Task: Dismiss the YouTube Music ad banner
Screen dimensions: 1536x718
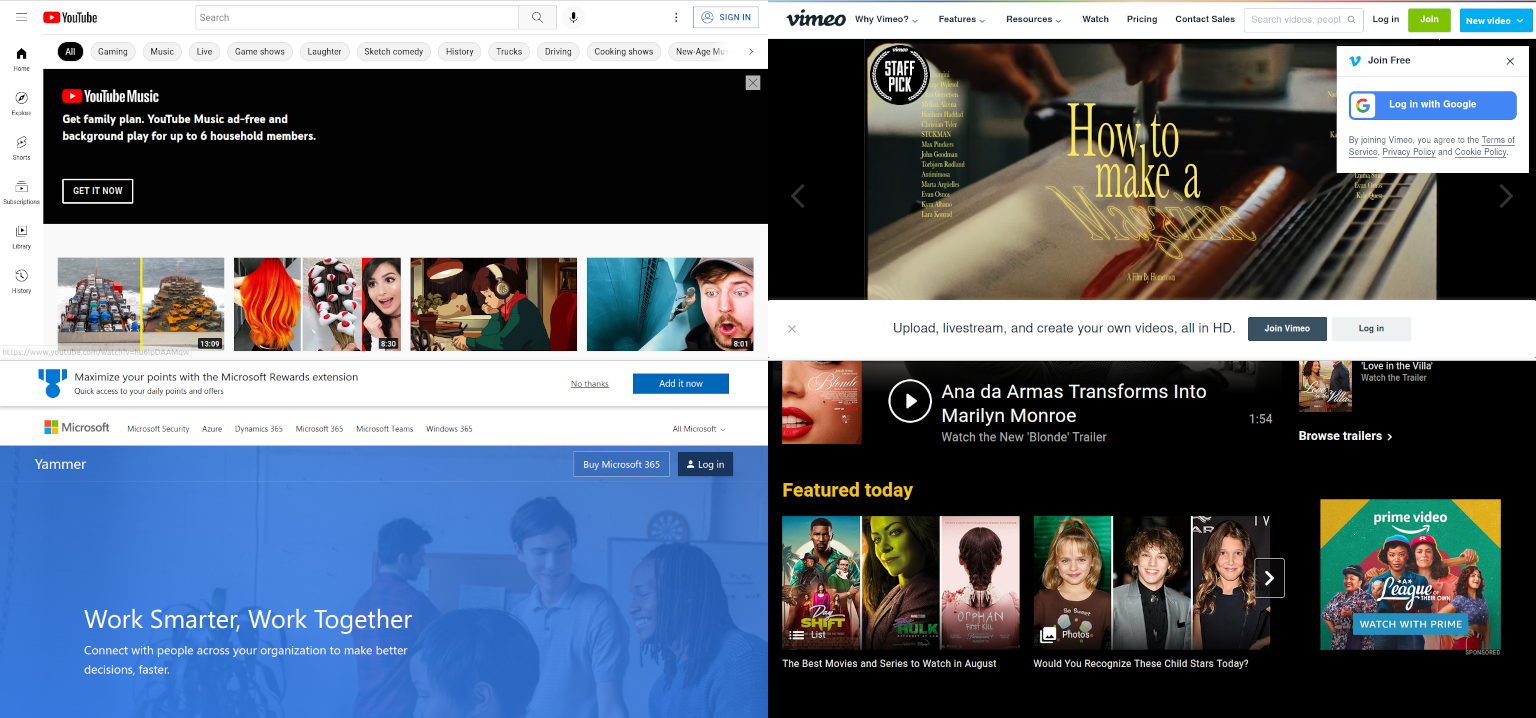Action: (753, 83)
